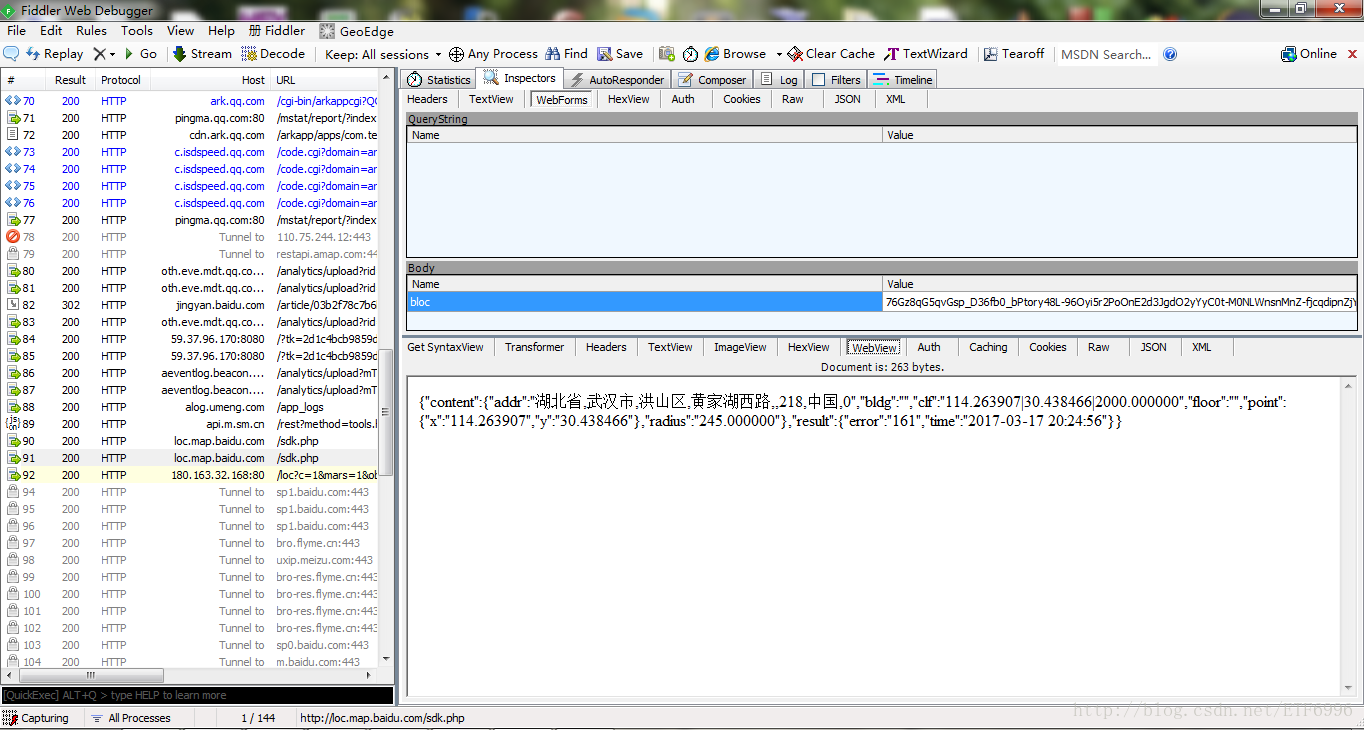
Task: Open the response JSON tab next to Raw
Action: (1154, 347)
